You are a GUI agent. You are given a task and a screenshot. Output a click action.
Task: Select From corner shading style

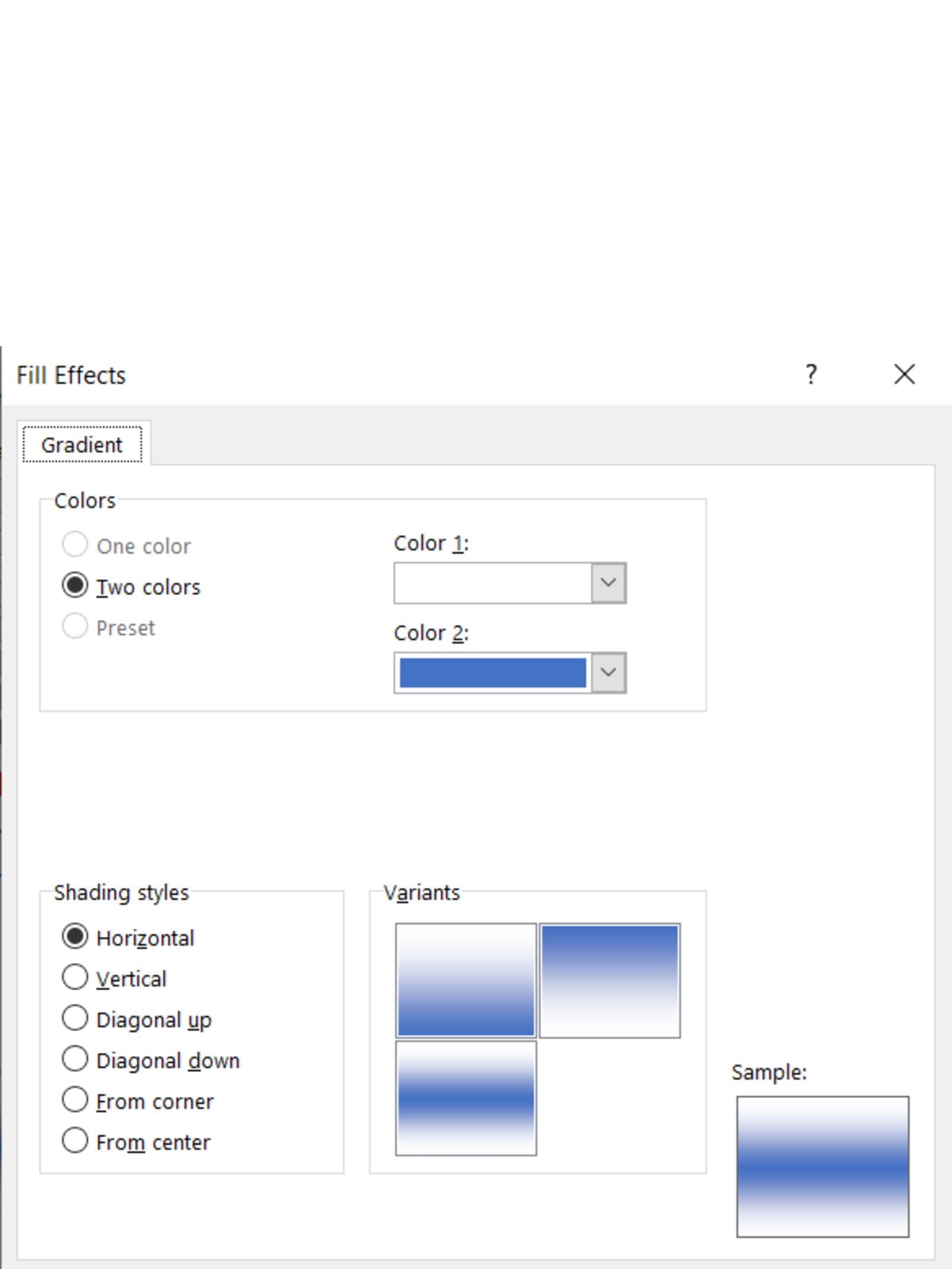tap(75, 1101)
